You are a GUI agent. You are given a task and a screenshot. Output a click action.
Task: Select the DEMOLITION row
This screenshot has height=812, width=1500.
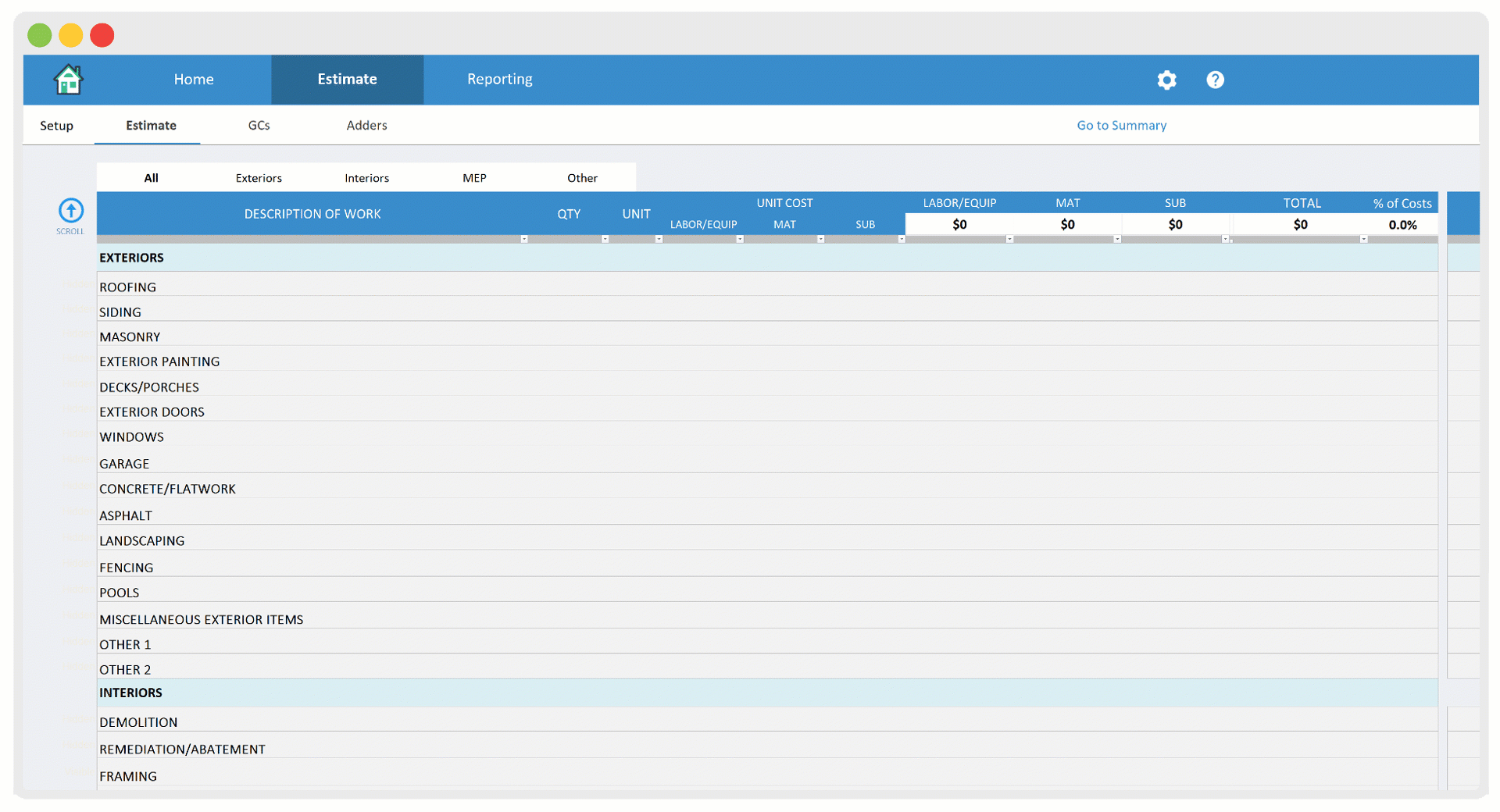pyautogui.click(x=767, y=721)
